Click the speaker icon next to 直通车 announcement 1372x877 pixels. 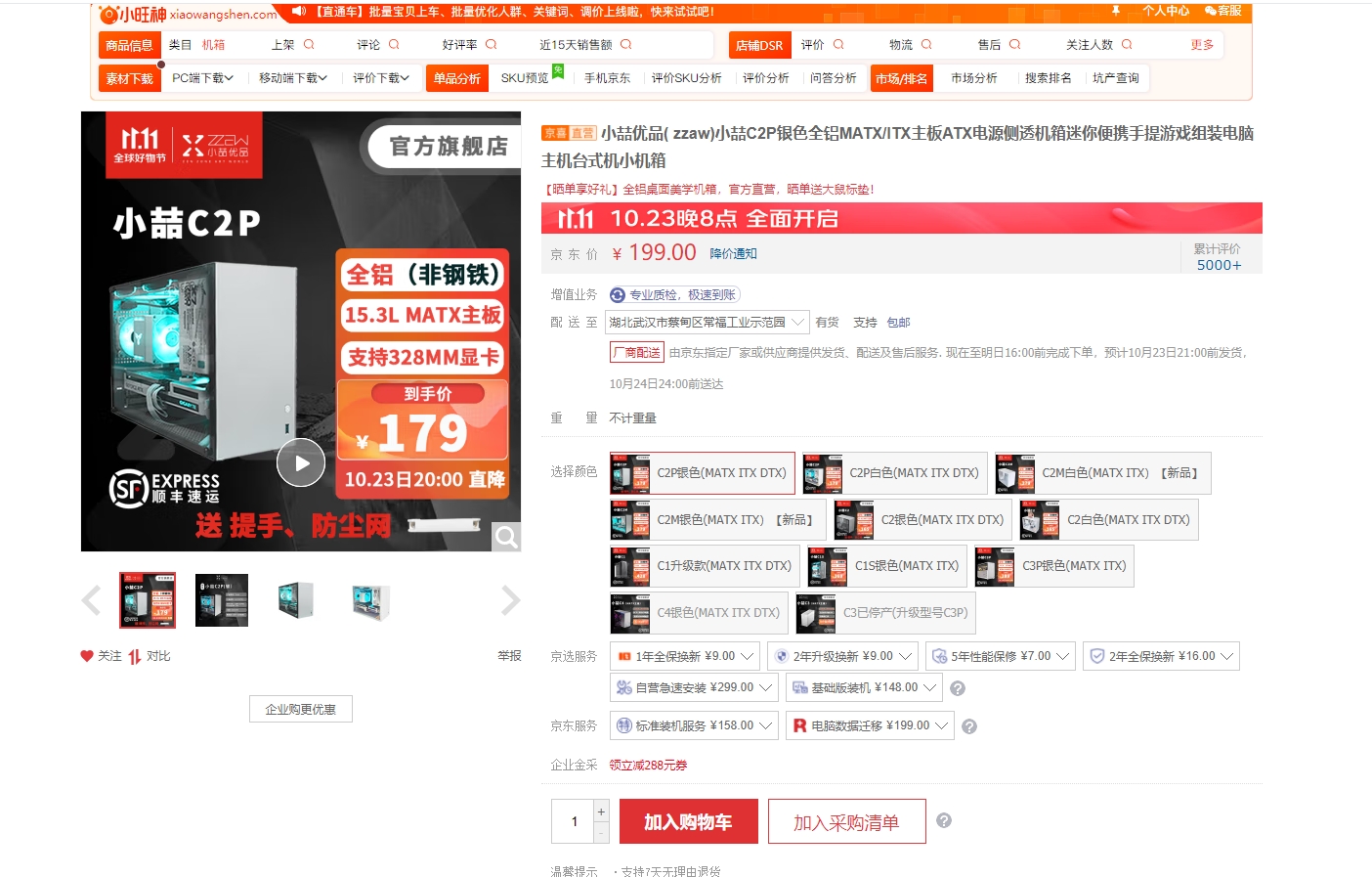click(x=299, y=13)
